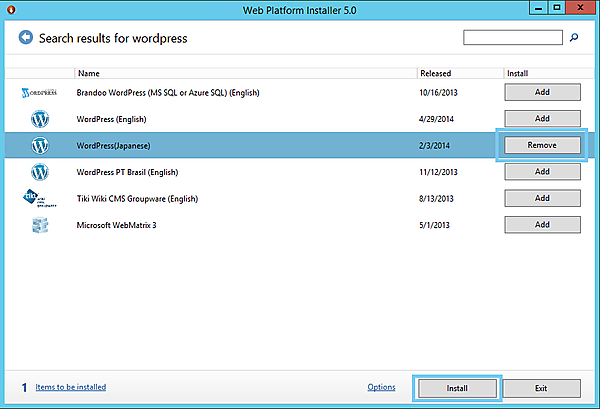
Task: Click the WordPress PT Brasil logo icon
Action: [x=40, y=172]
